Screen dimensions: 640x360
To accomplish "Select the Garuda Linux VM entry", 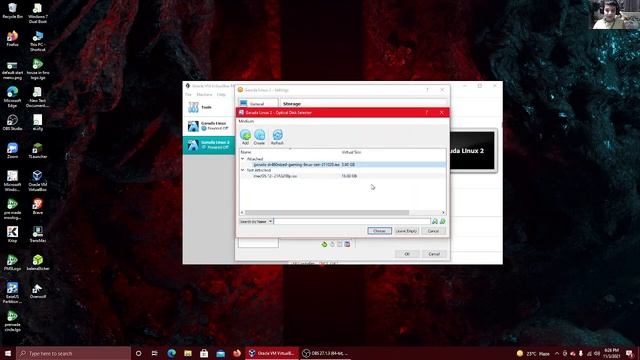I will click(x=209, y=126).
